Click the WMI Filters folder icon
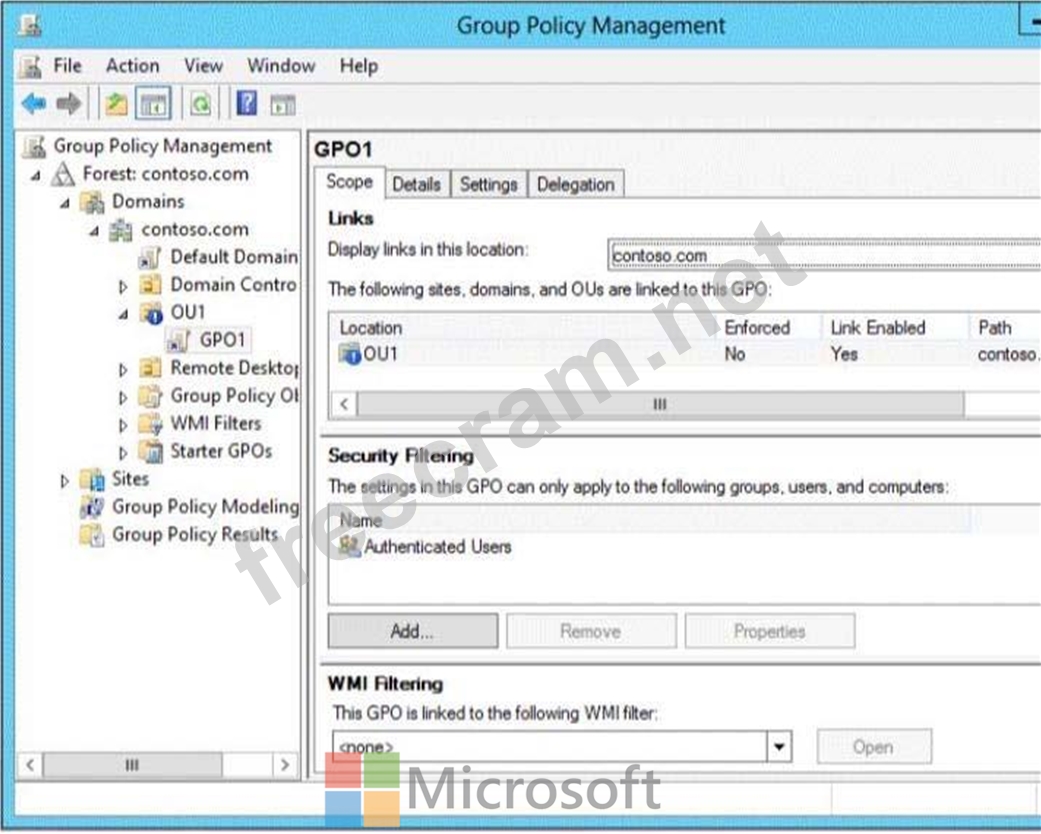Screen dimensions: 1041x834 tap(150, 424)
